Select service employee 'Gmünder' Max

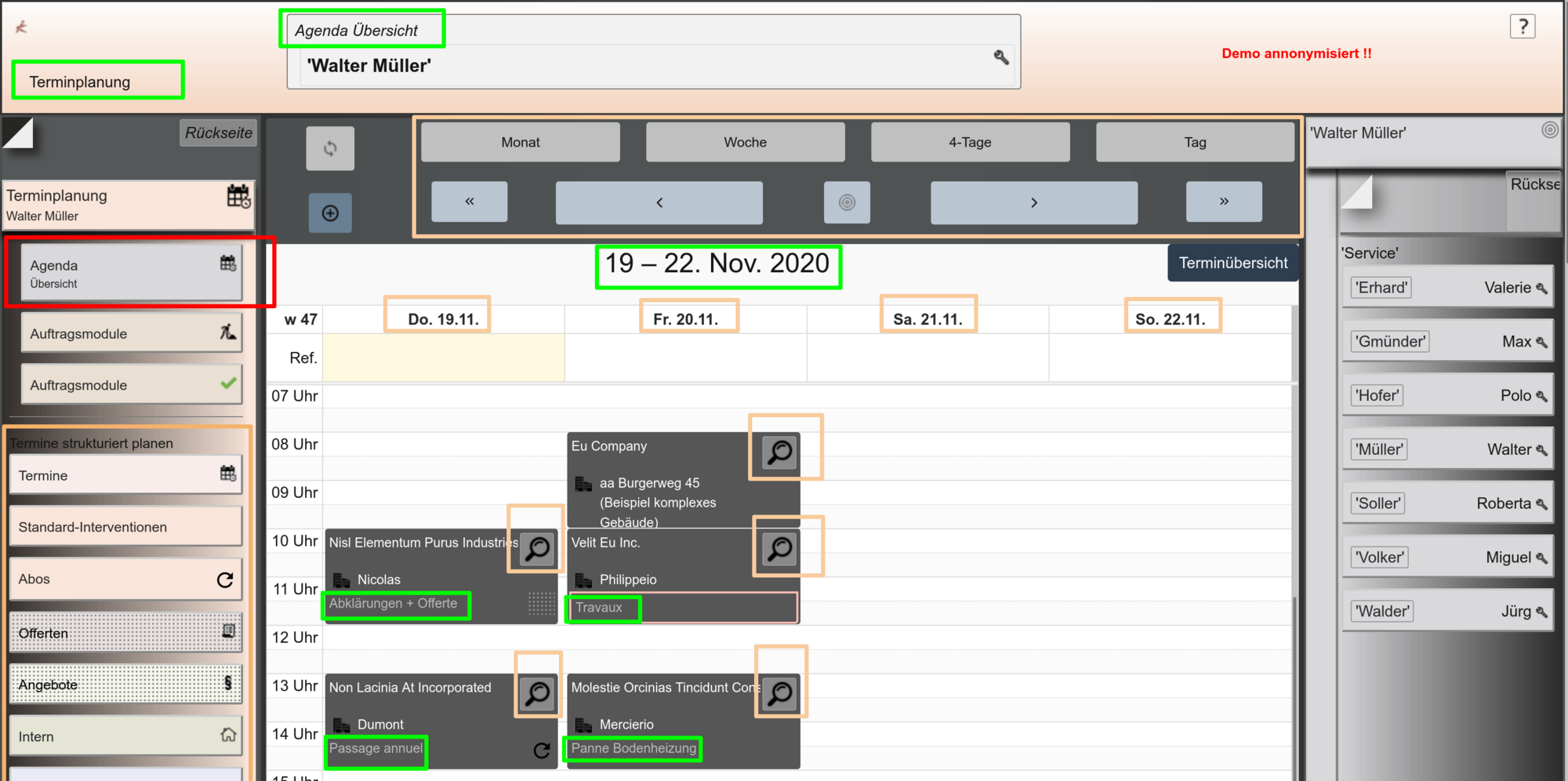pyautogui.click(x=1447, y=341)
